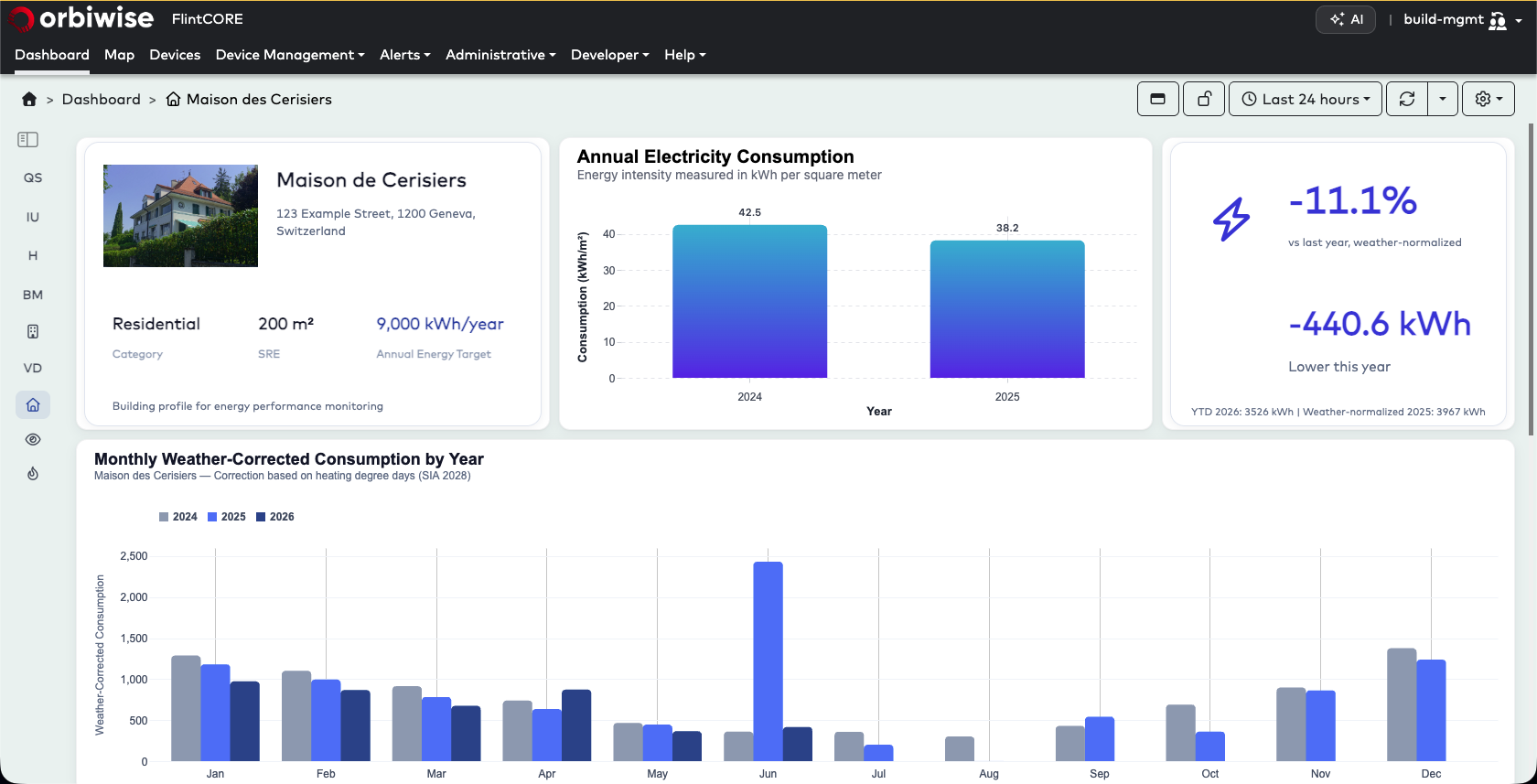Click the building sidebar icon
This screenshot has width=1537, height=784.
33,331
